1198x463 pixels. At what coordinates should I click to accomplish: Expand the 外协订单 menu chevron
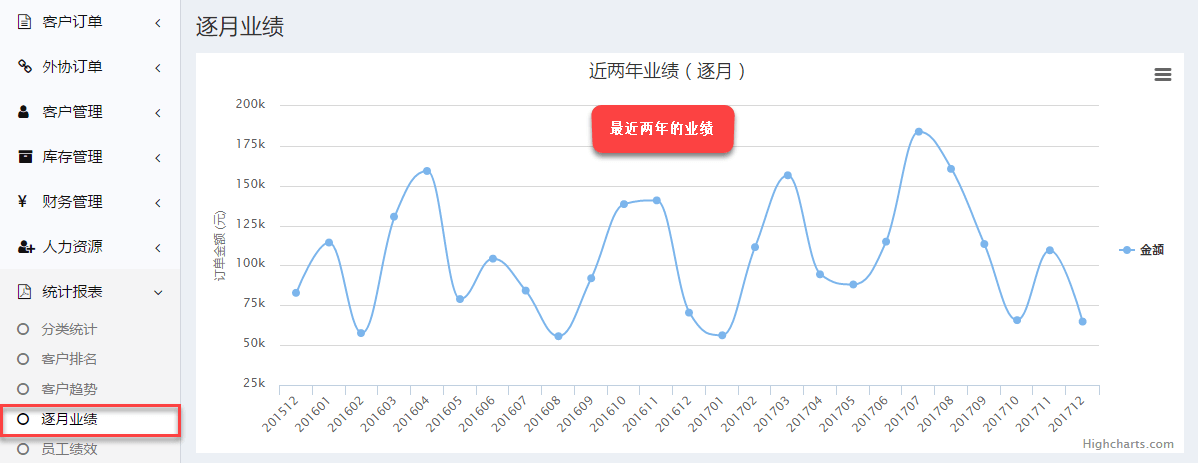pos(157,68)
